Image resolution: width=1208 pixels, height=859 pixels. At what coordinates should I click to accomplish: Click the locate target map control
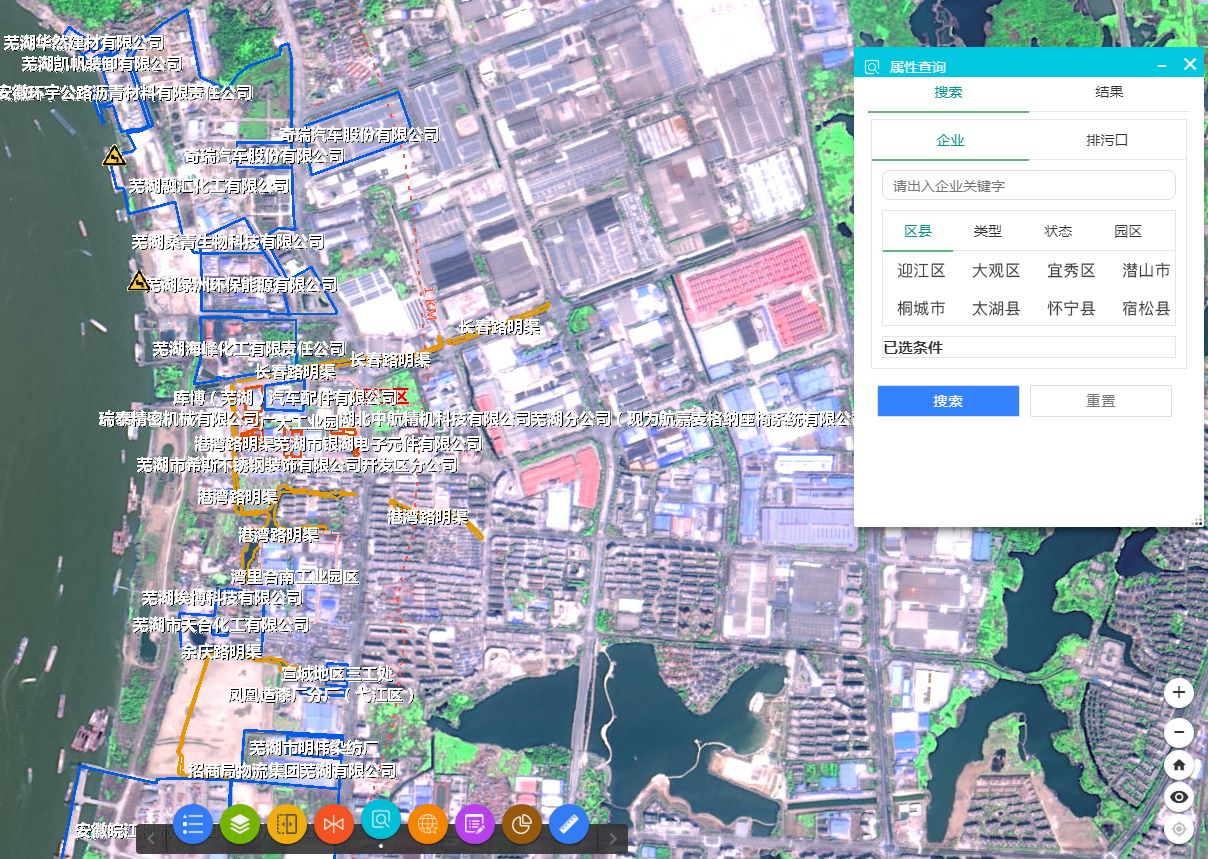(1179, 830)
